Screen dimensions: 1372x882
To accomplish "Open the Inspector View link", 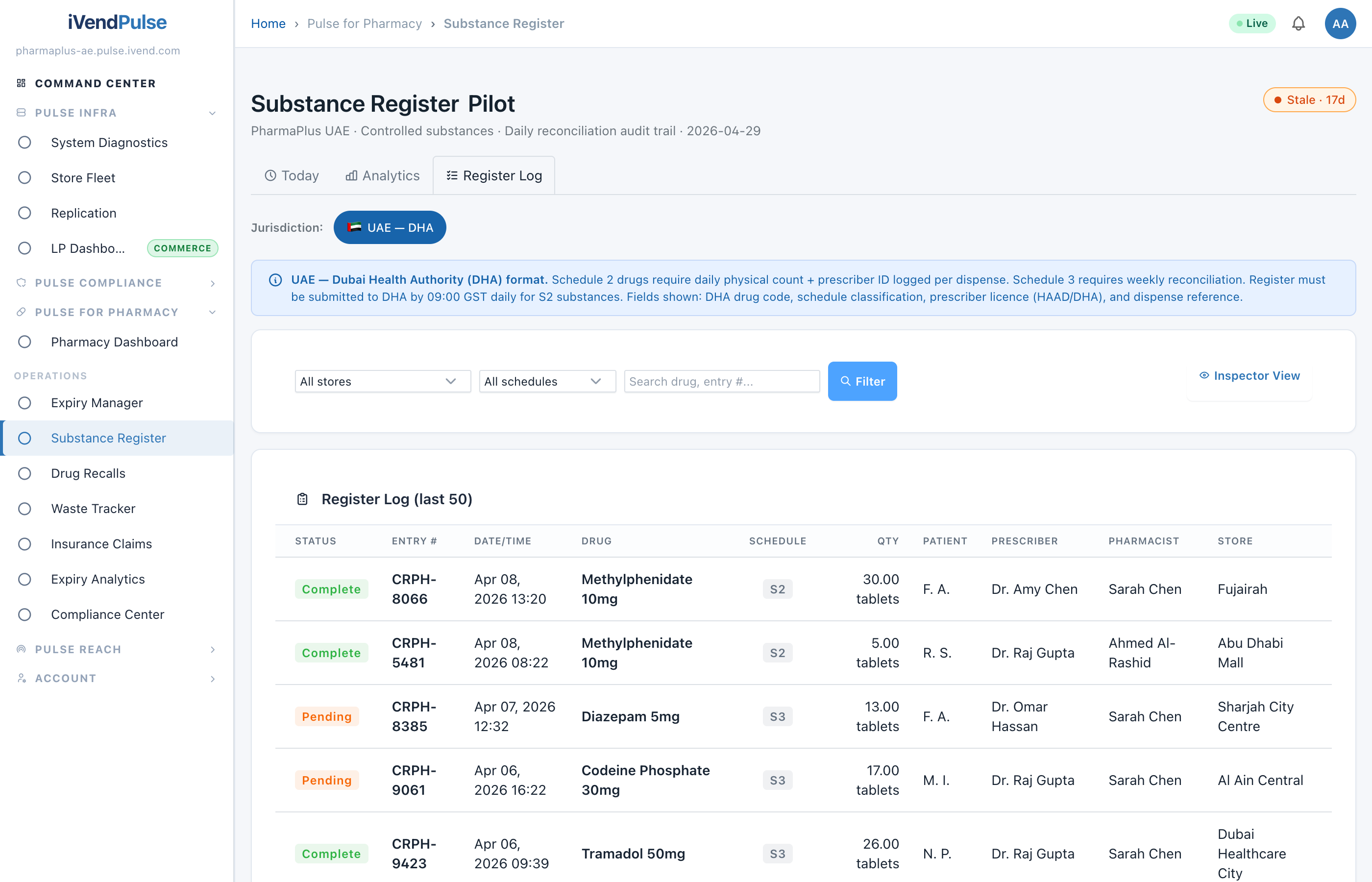I will [x=1249, y=375].
